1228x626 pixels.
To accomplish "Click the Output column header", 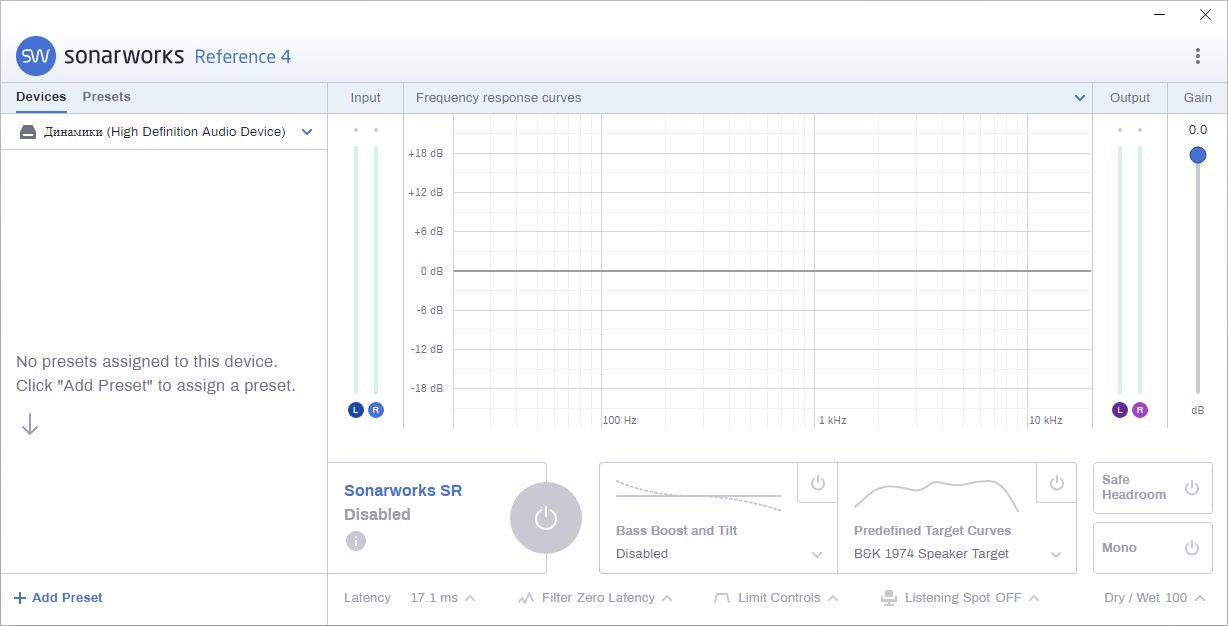I will pyautogui.click(x=1130, y=98).
